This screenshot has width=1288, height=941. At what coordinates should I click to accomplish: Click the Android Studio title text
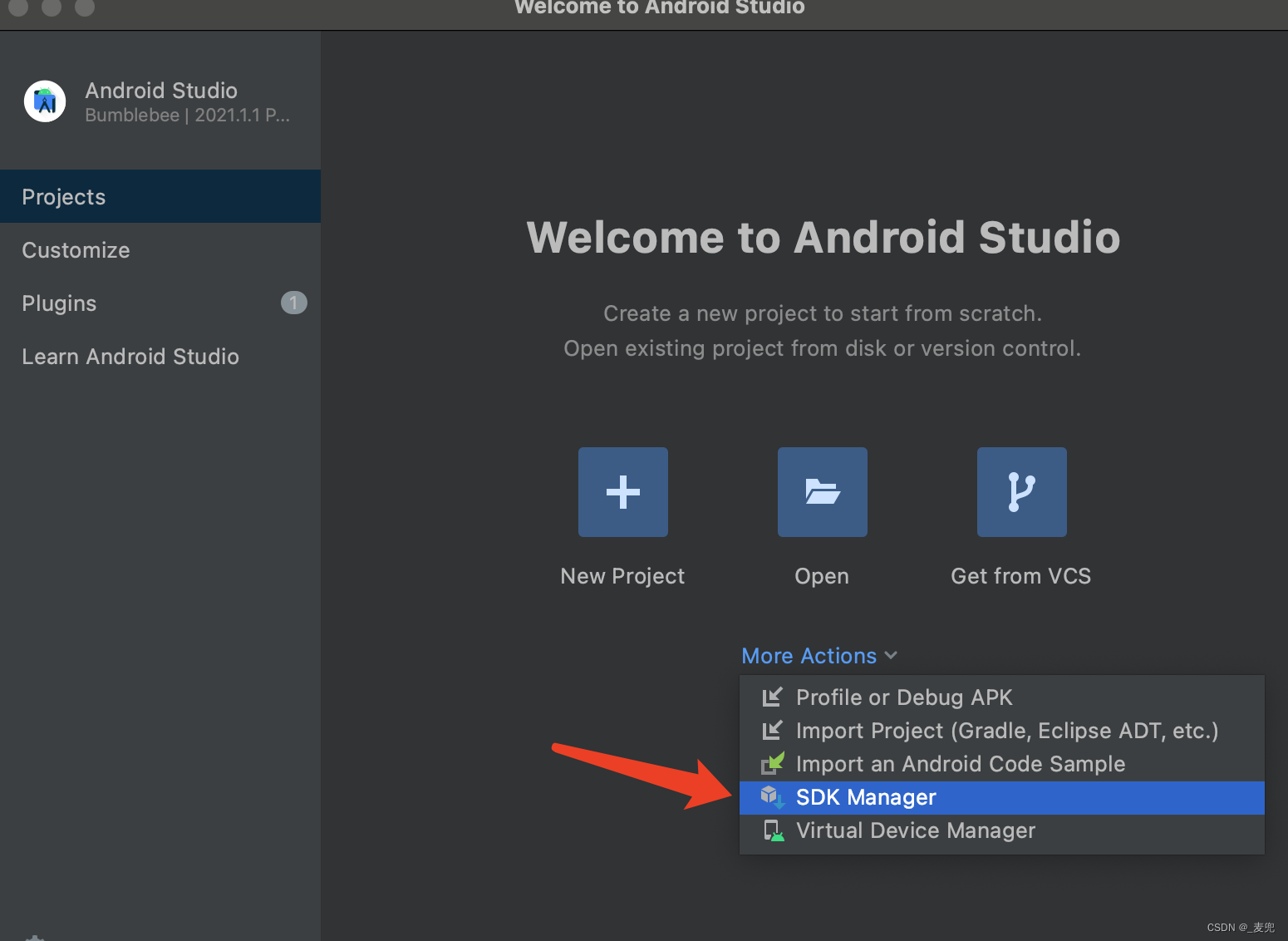click(x=161, y=90)
